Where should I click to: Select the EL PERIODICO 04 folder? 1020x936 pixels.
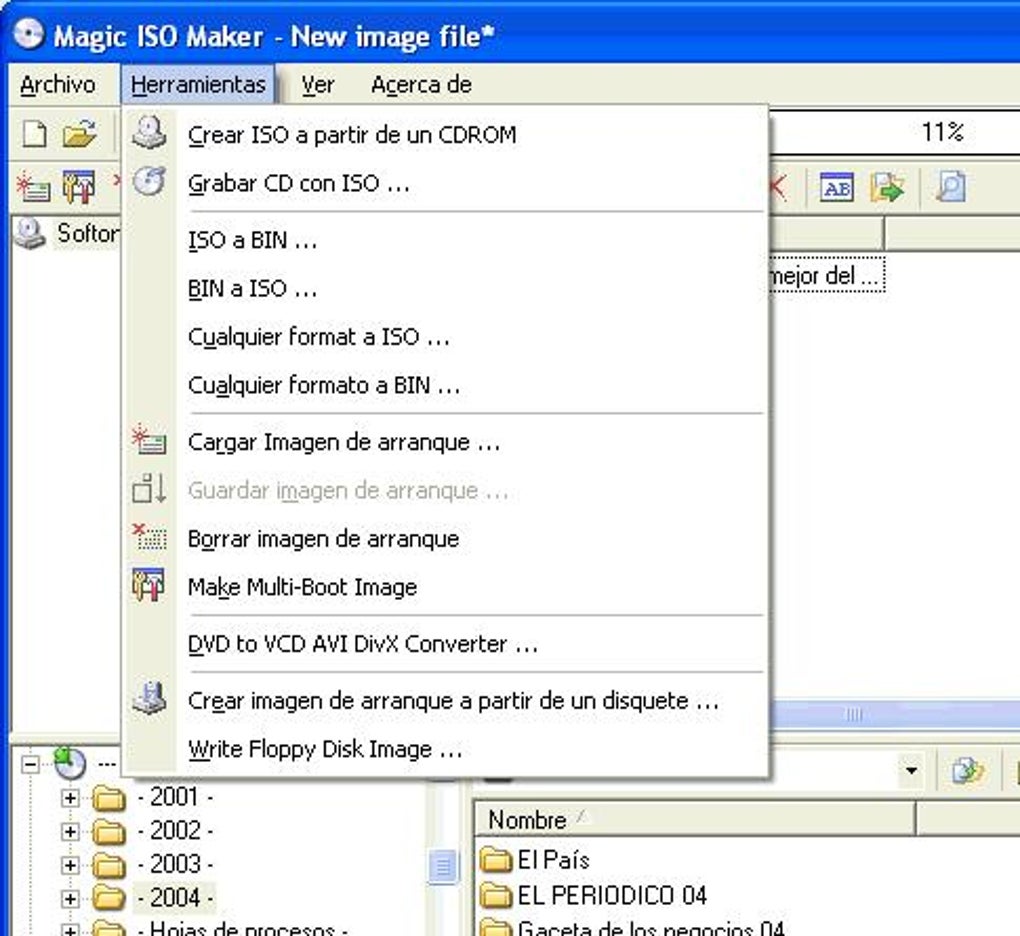pyautogui.click(x=611, y=895)
